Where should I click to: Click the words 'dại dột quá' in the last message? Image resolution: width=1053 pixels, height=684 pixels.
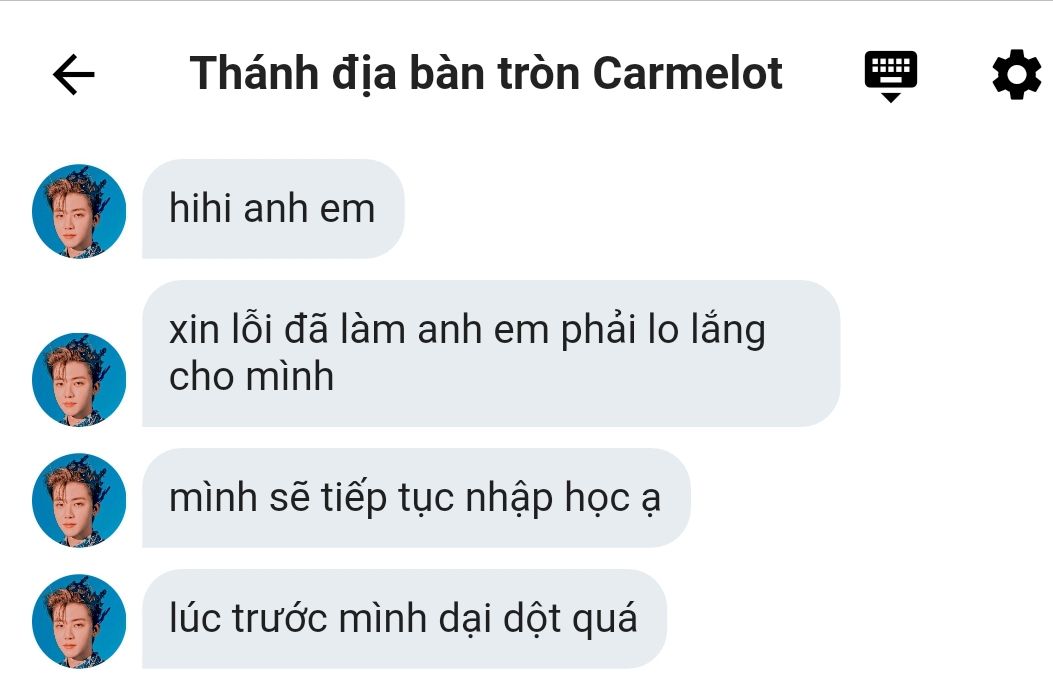pos(538,619)
